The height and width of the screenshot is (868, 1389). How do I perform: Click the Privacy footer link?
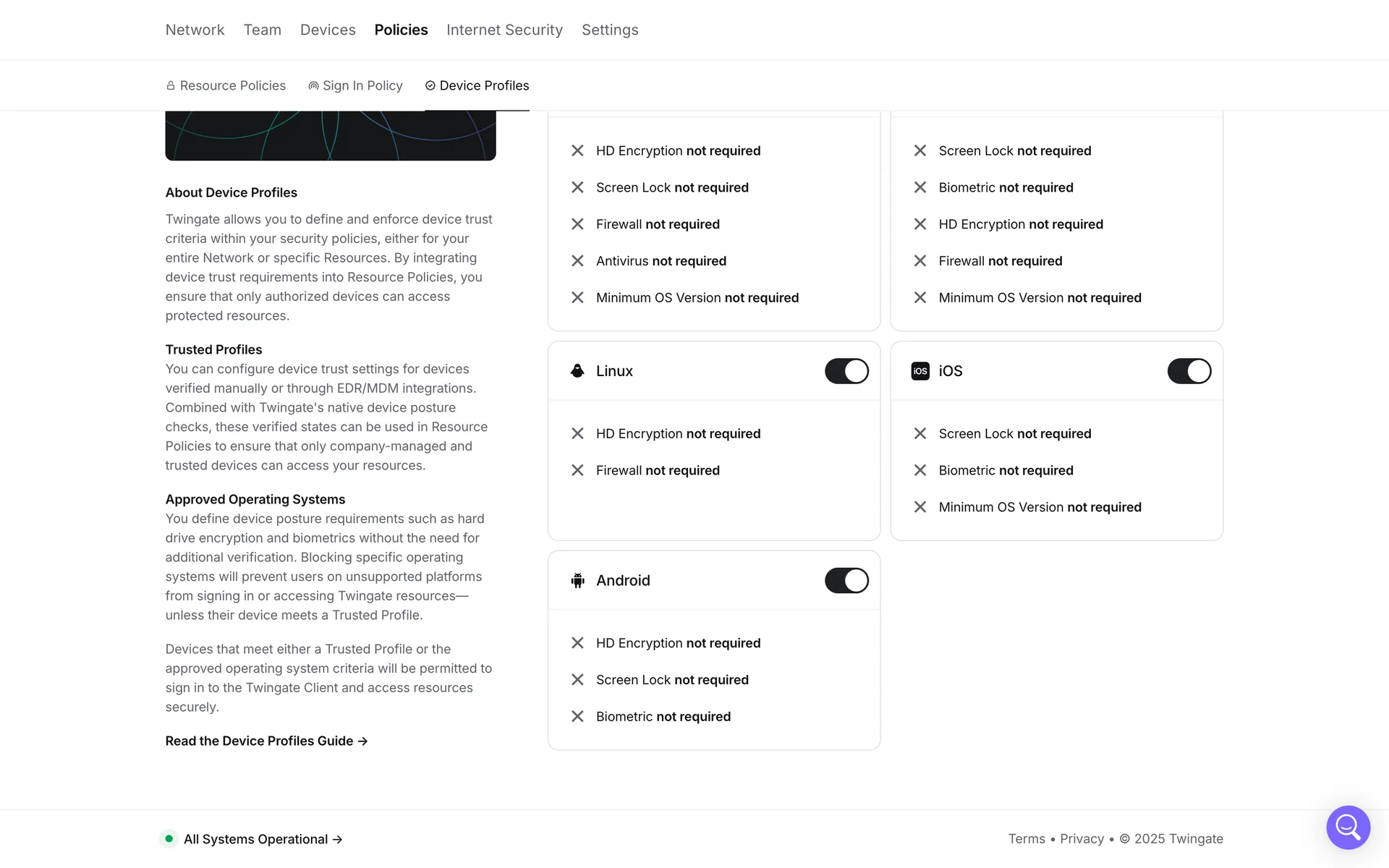(x=1082, y=839)
